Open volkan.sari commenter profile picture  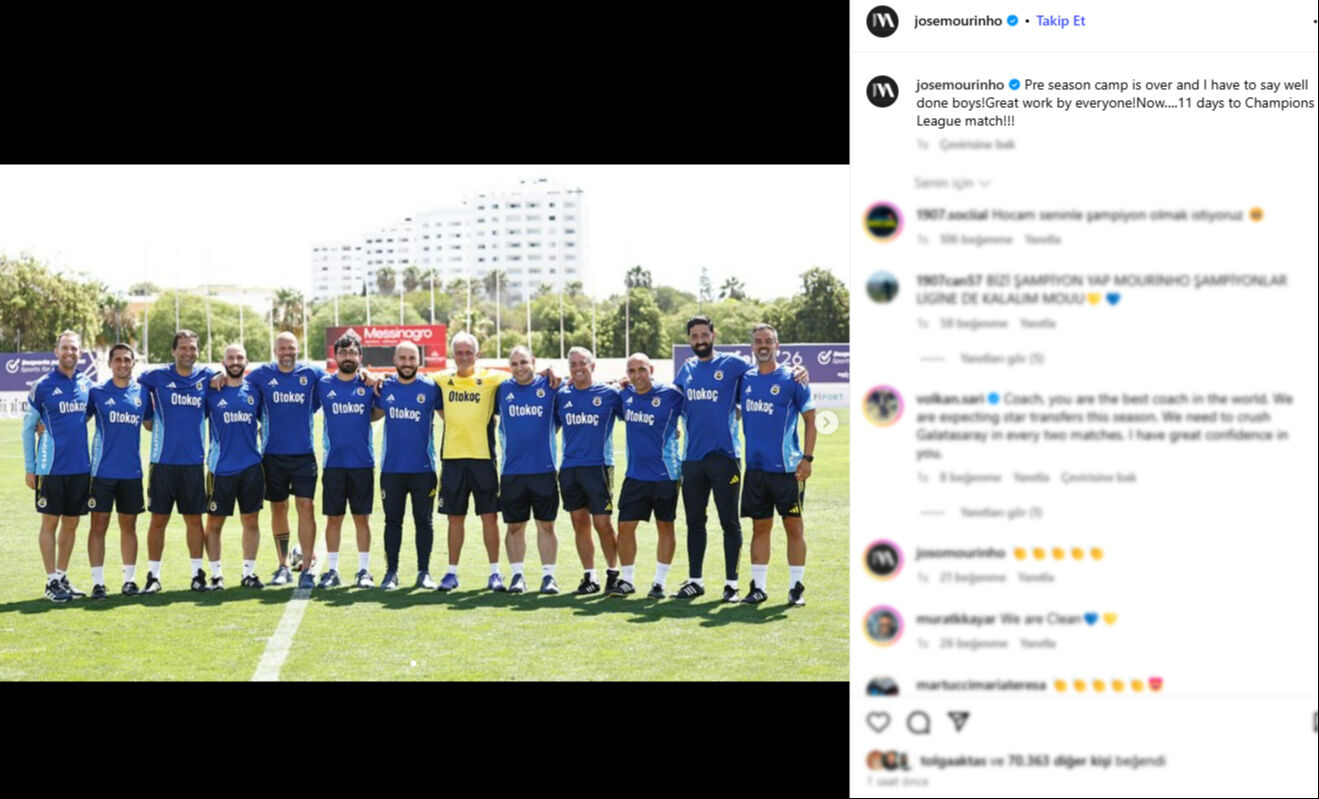883,406
